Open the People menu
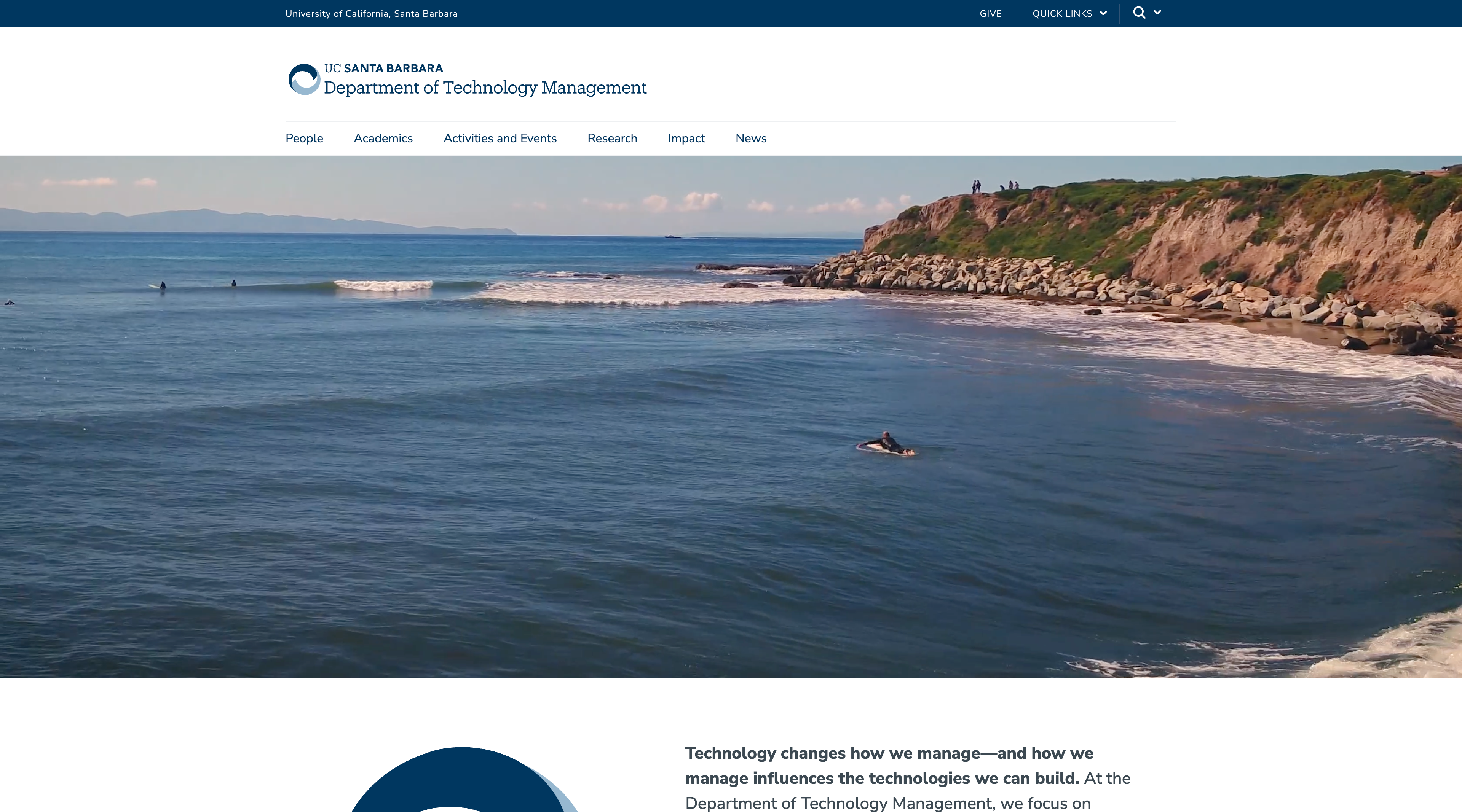Screen dimensions: 1462x812 point(304,139)
